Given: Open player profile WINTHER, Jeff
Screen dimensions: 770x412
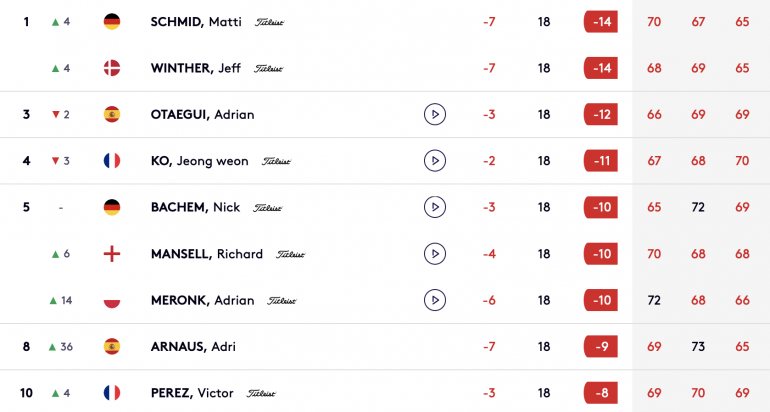Looking at the screenshot, I should click(x=195, y=68).
